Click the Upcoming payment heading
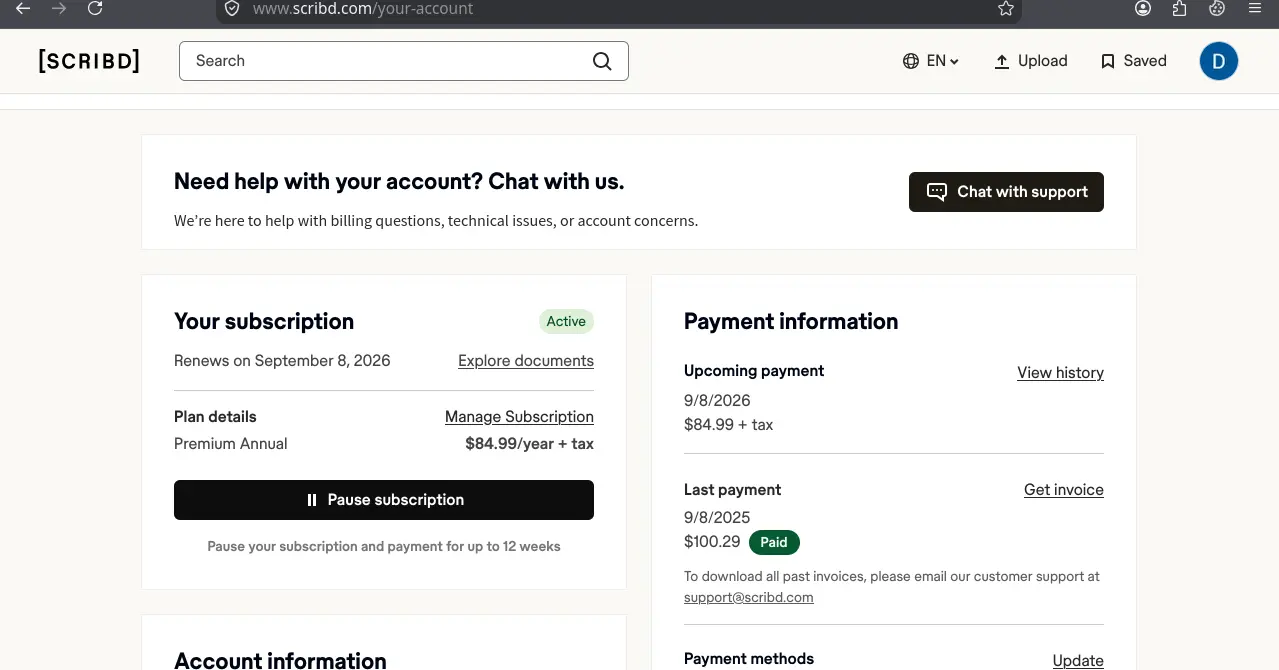 click(x=754, y=371)
